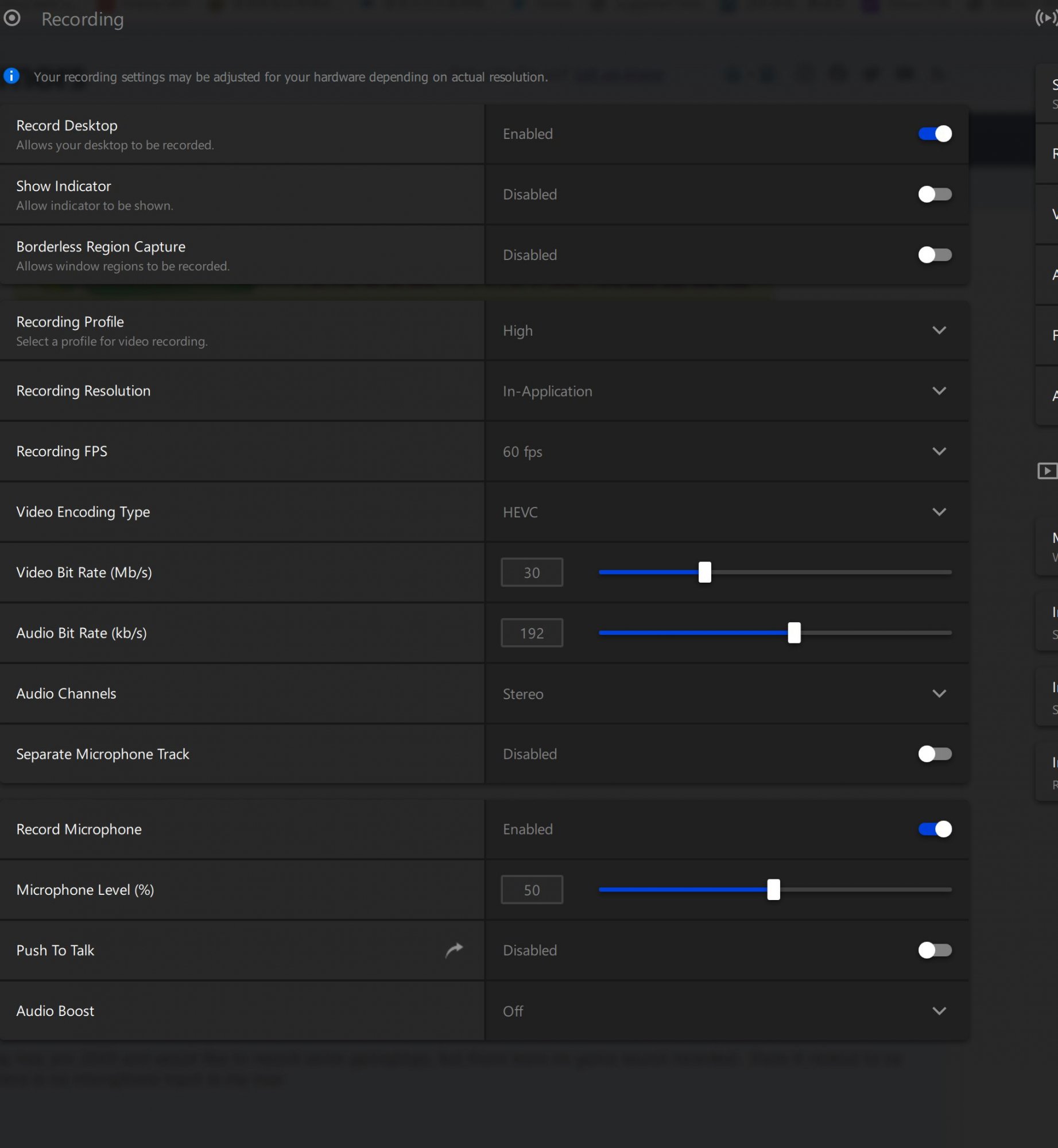This screenshot has width=1058, height=1148.
Task: Expand the Audio Boost dropdown
Action: pyautogui.click(x=726, y=1011)
